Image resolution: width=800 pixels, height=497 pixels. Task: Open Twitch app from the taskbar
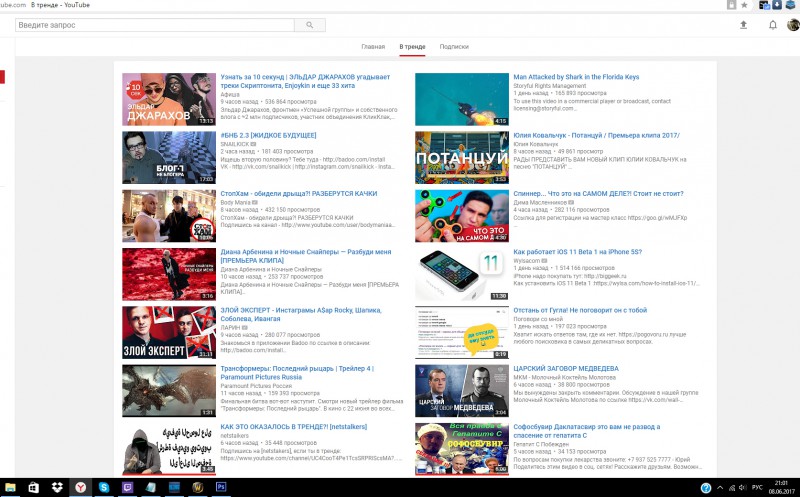pyautogui.click(x=128, y=487)
